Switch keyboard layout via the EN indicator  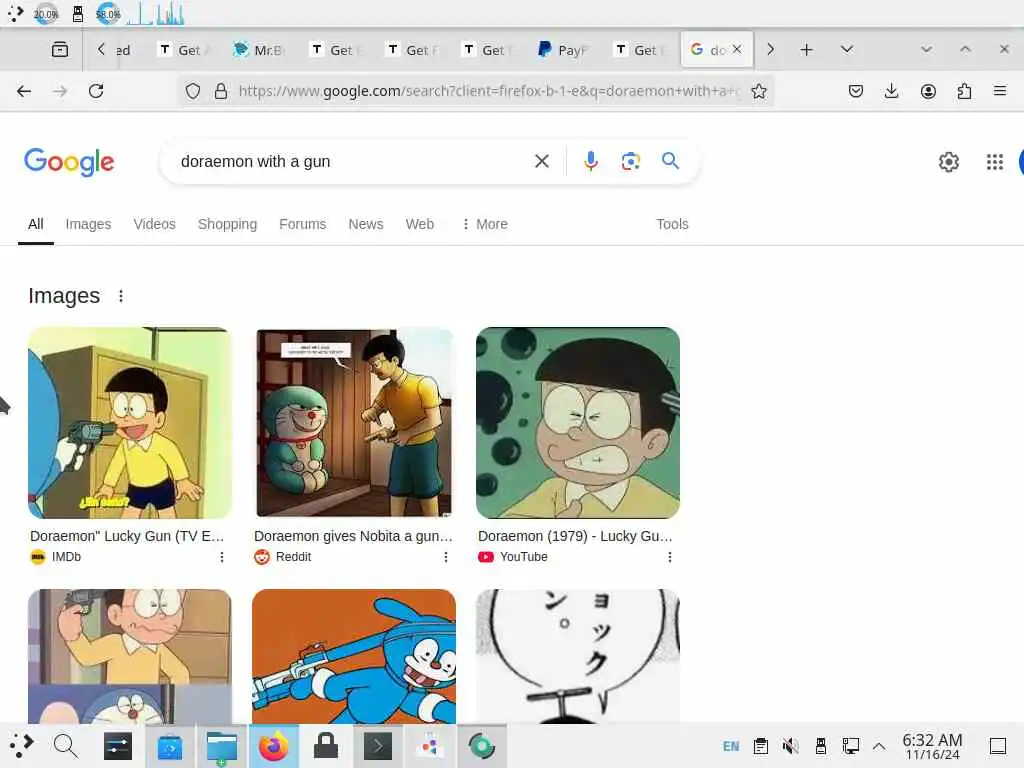point(731,746)
